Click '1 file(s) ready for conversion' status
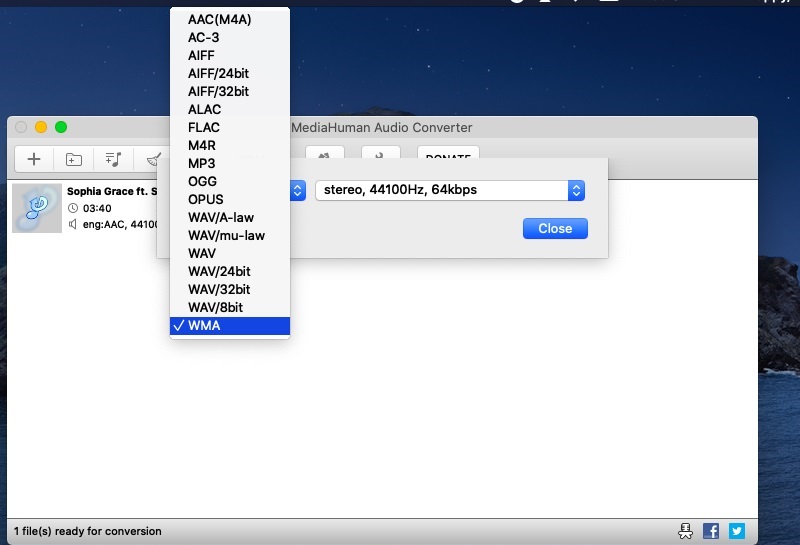The image size is (800, 545). click(x=87, y=531)
